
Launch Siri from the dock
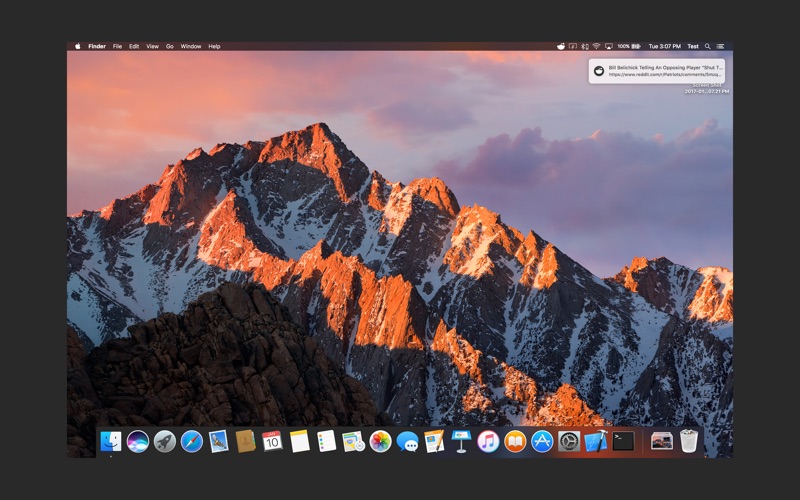point(138,441)
